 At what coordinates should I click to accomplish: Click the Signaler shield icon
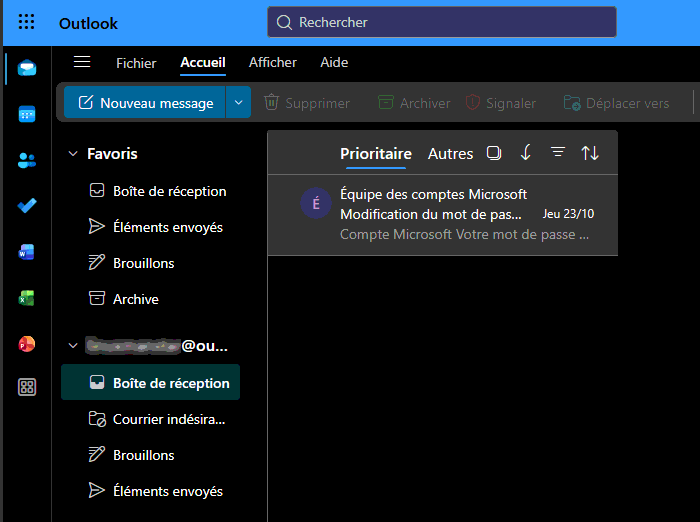tap(472, 103)
